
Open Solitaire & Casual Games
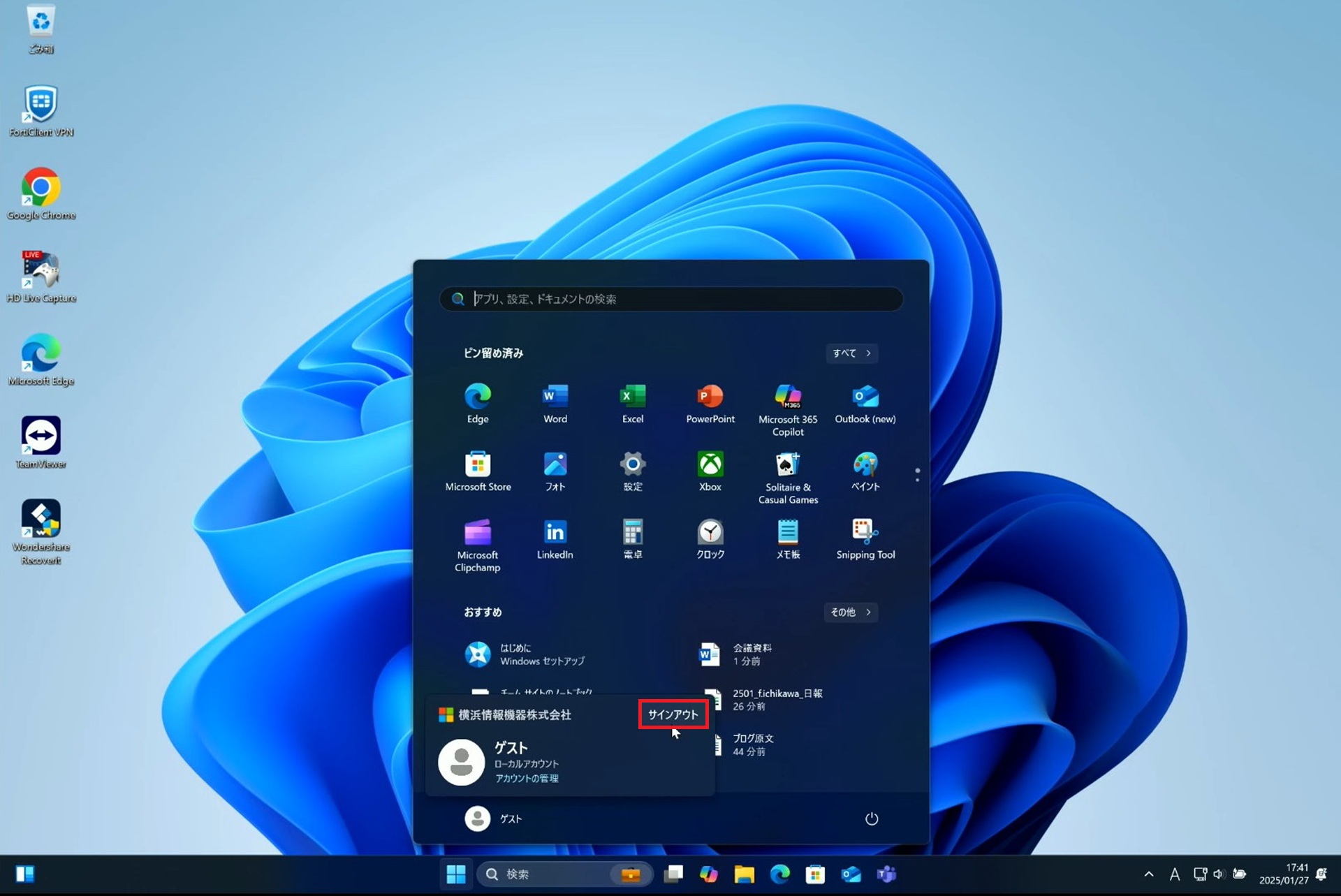click(x=788, y=478)
